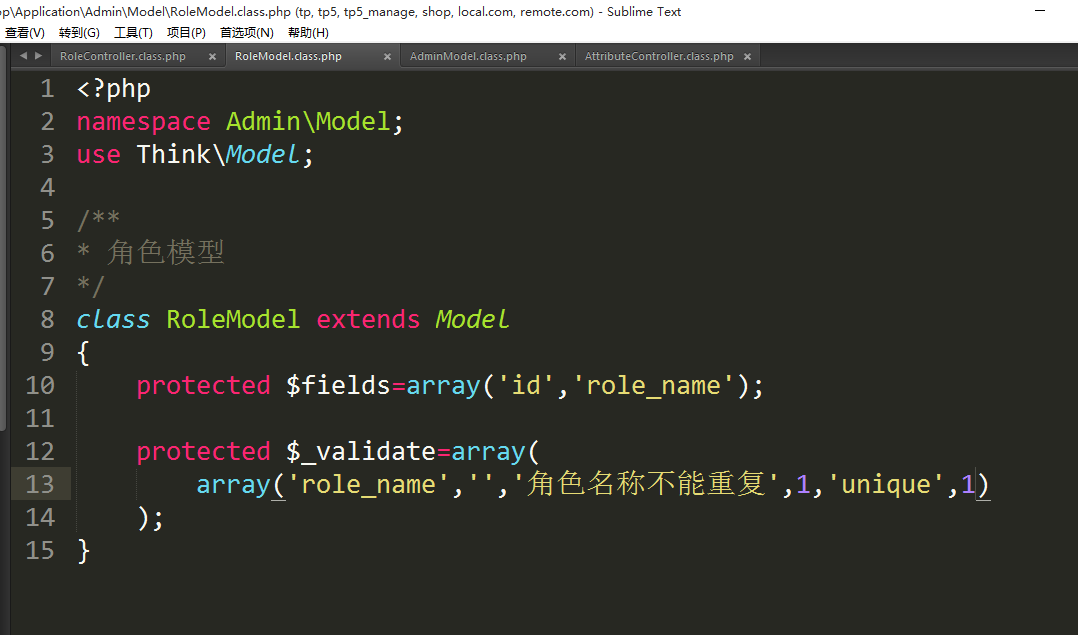This screenshot has width=1078, height=635.
Task: Open the 首选项(N) menu
Action: pyautogui.click(x=246, y=33)
